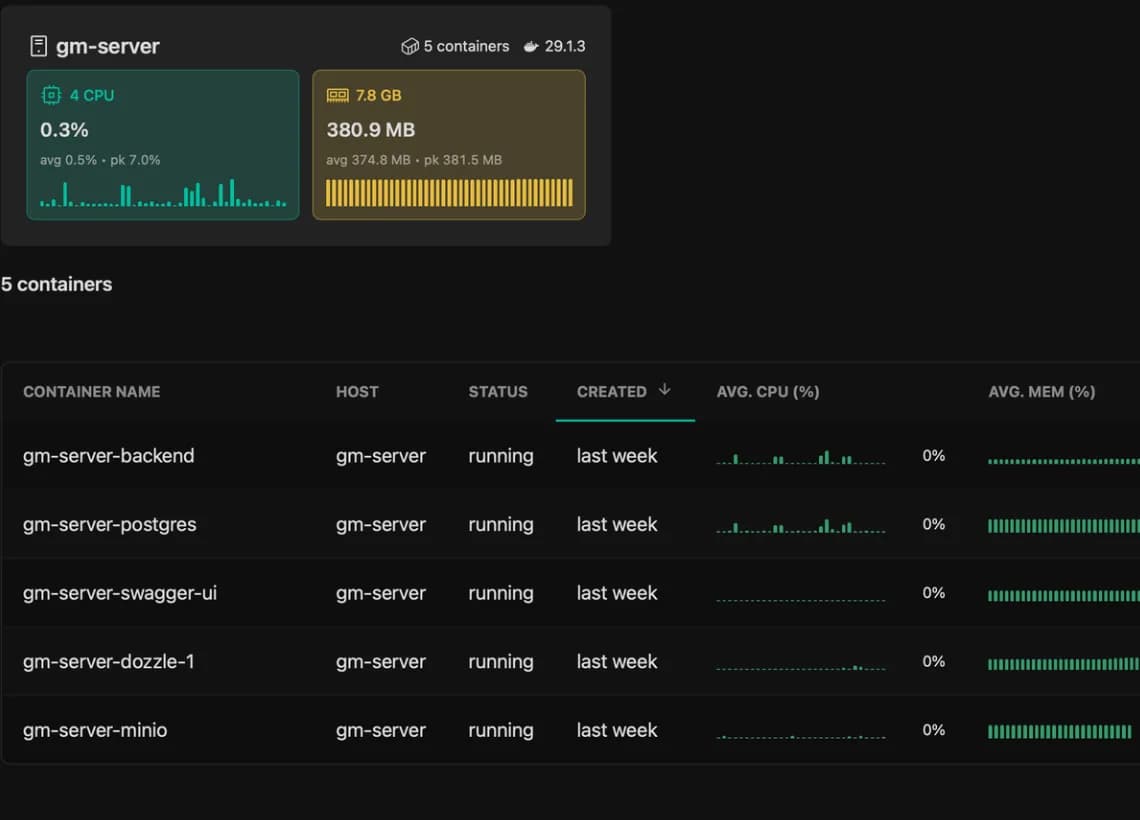The height and width of the screenshot is (820, 1140).
Task: Open gm-server-swagger-ui container
Action: (120, 593)
